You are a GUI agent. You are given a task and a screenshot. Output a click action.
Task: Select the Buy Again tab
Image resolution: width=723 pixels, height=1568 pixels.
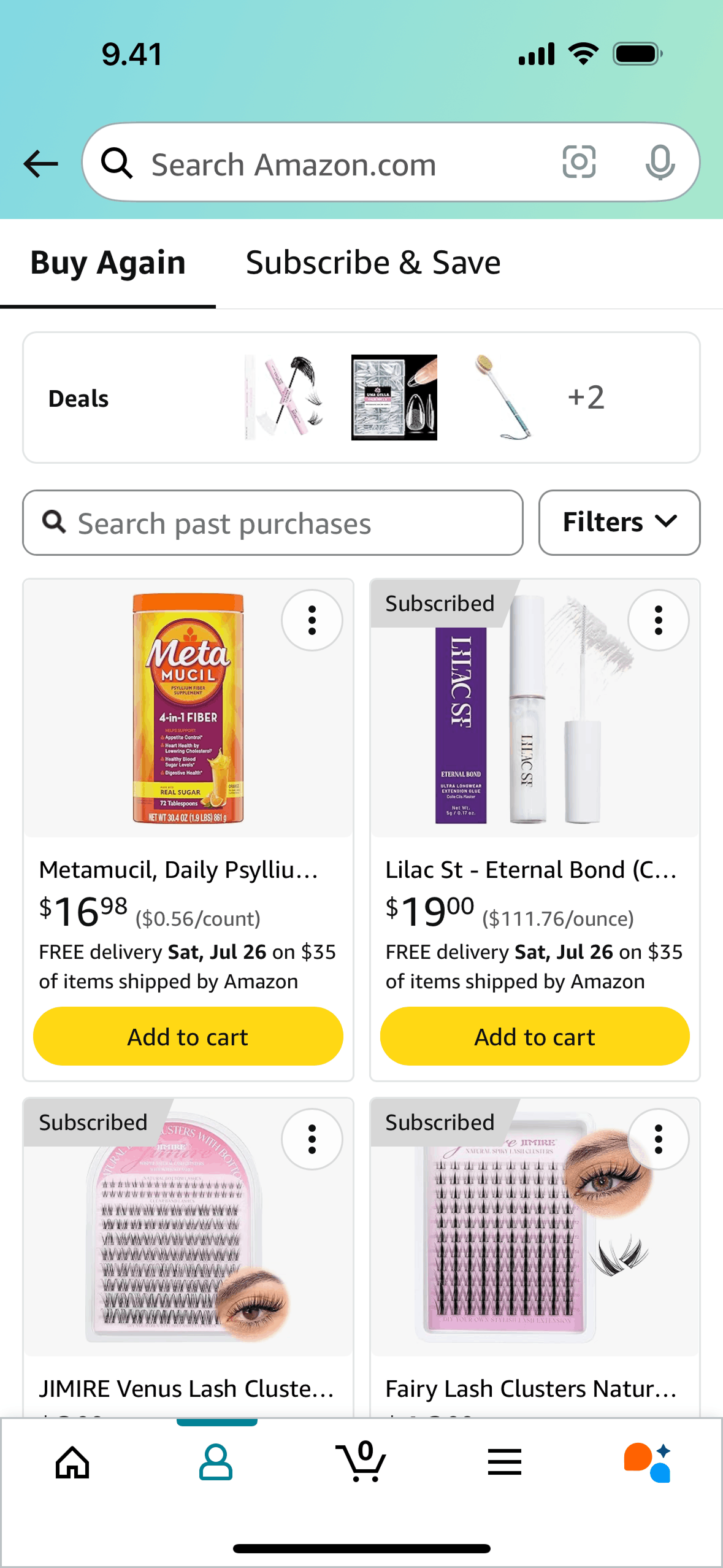(x=108, y=263)
